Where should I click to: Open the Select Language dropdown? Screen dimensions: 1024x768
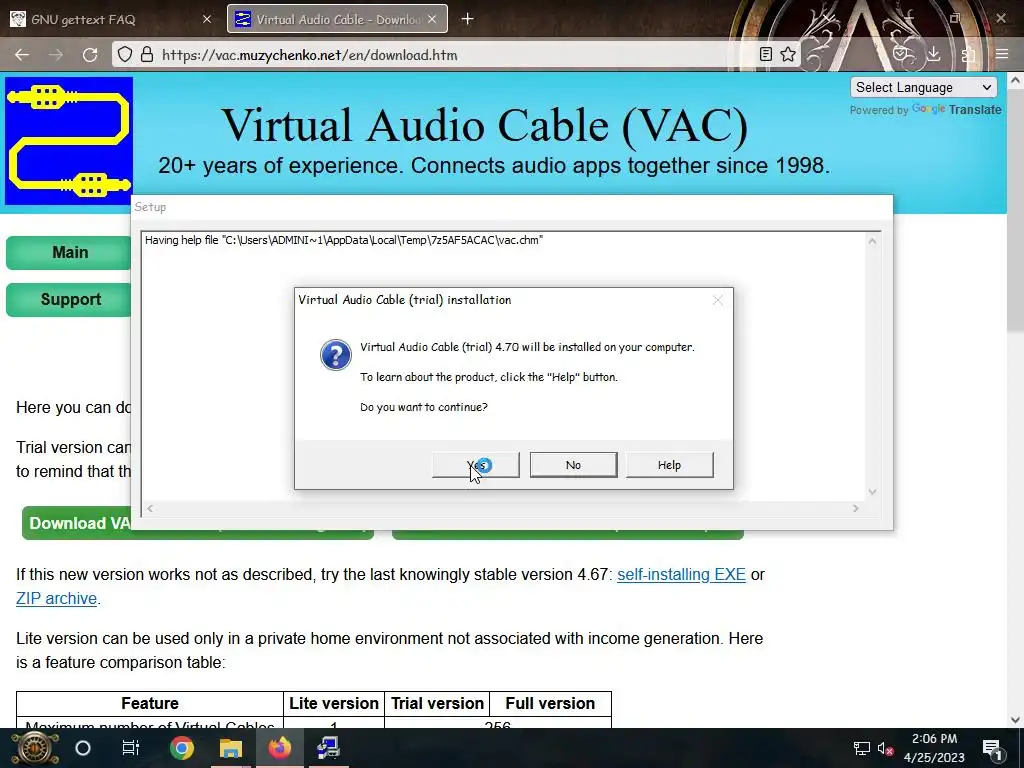[x=923, y=88]
